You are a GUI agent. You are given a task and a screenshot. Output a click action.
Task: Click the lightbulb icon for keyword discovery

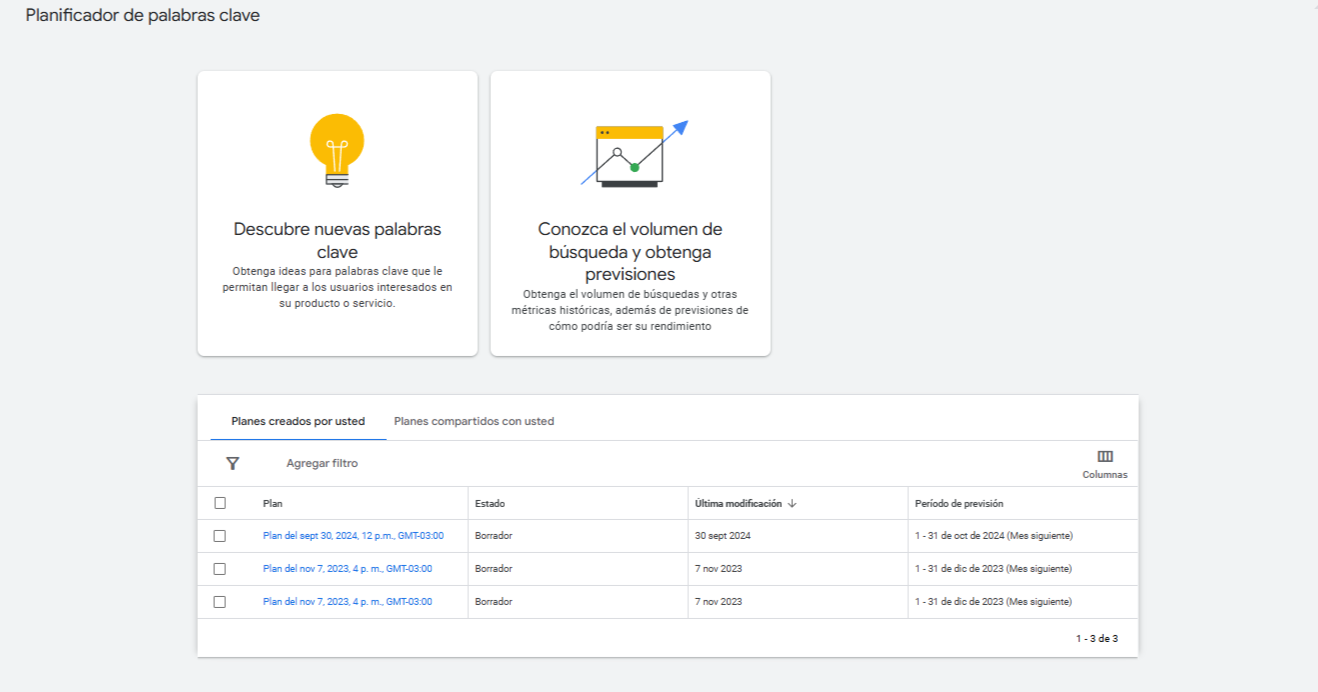336,150
